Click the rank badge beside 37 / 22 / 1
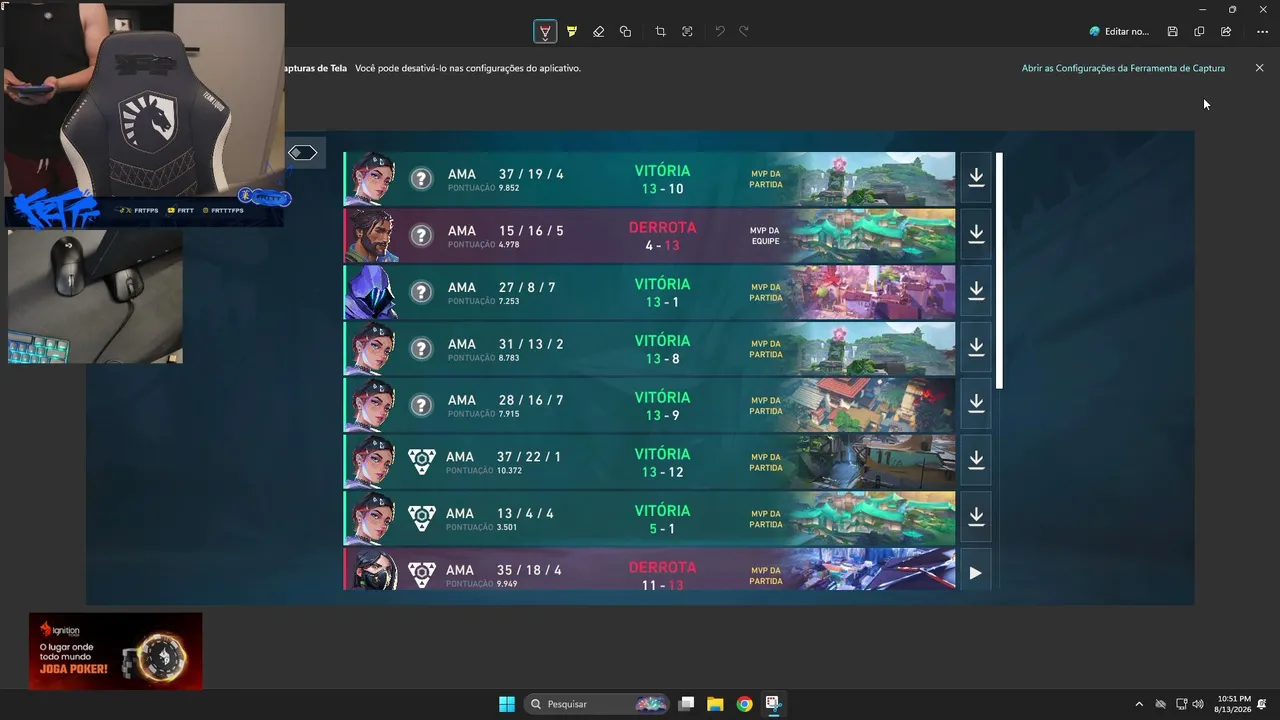The width and height of the screenshot is (1280, 720). tap(422, 461)
